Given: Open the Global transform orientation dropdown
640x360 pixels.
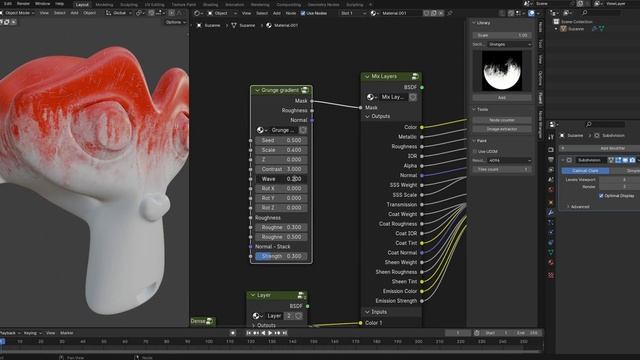Looking at the screenshot, I should [119, 13].
